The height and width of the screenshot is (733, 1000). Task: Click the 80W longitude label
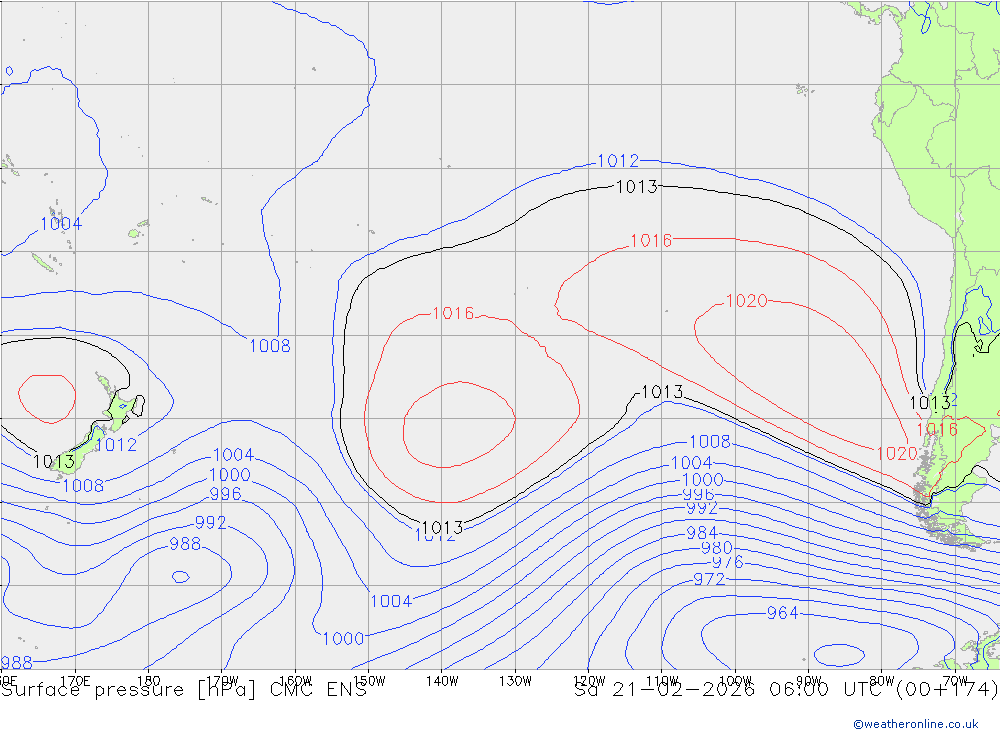(x=882, y=681)
